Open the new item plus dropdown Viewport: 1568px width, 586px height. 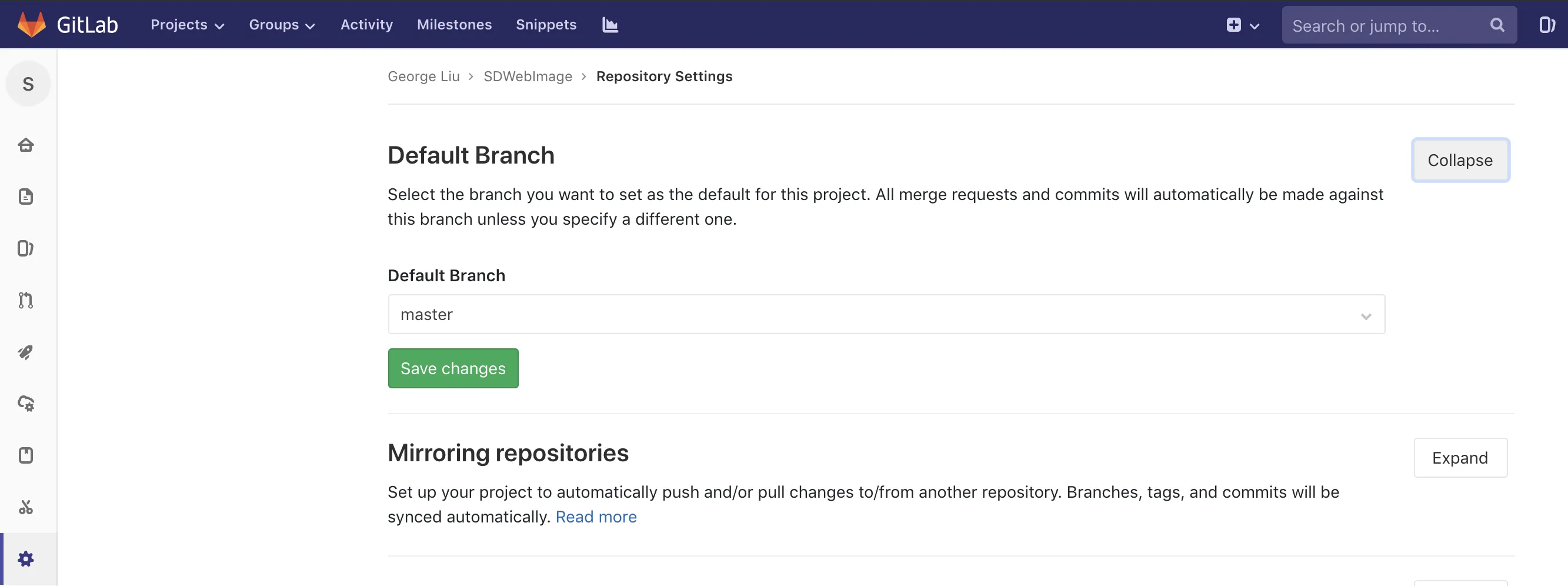(x=1242, y=25)
